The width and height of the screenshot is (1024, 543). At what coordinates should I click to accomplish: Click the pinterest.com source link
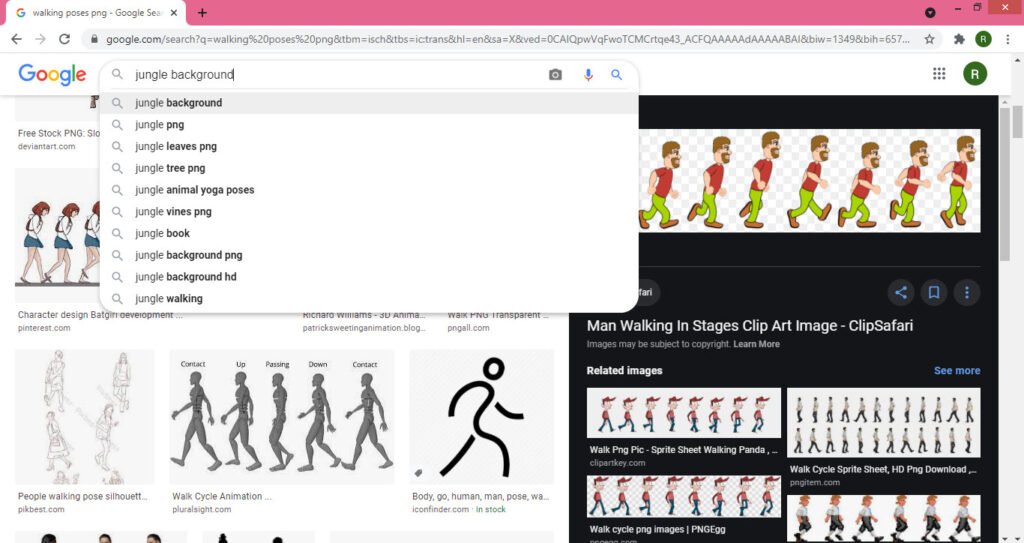point(44,328)
